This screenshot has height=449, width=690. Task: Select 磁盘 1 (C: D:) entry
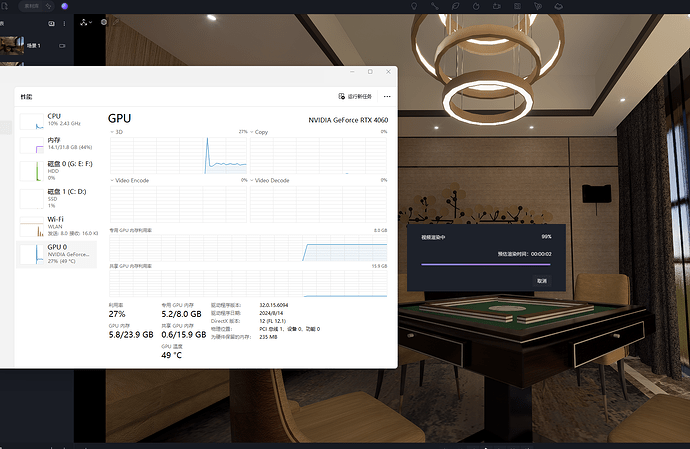click(57, 195)
